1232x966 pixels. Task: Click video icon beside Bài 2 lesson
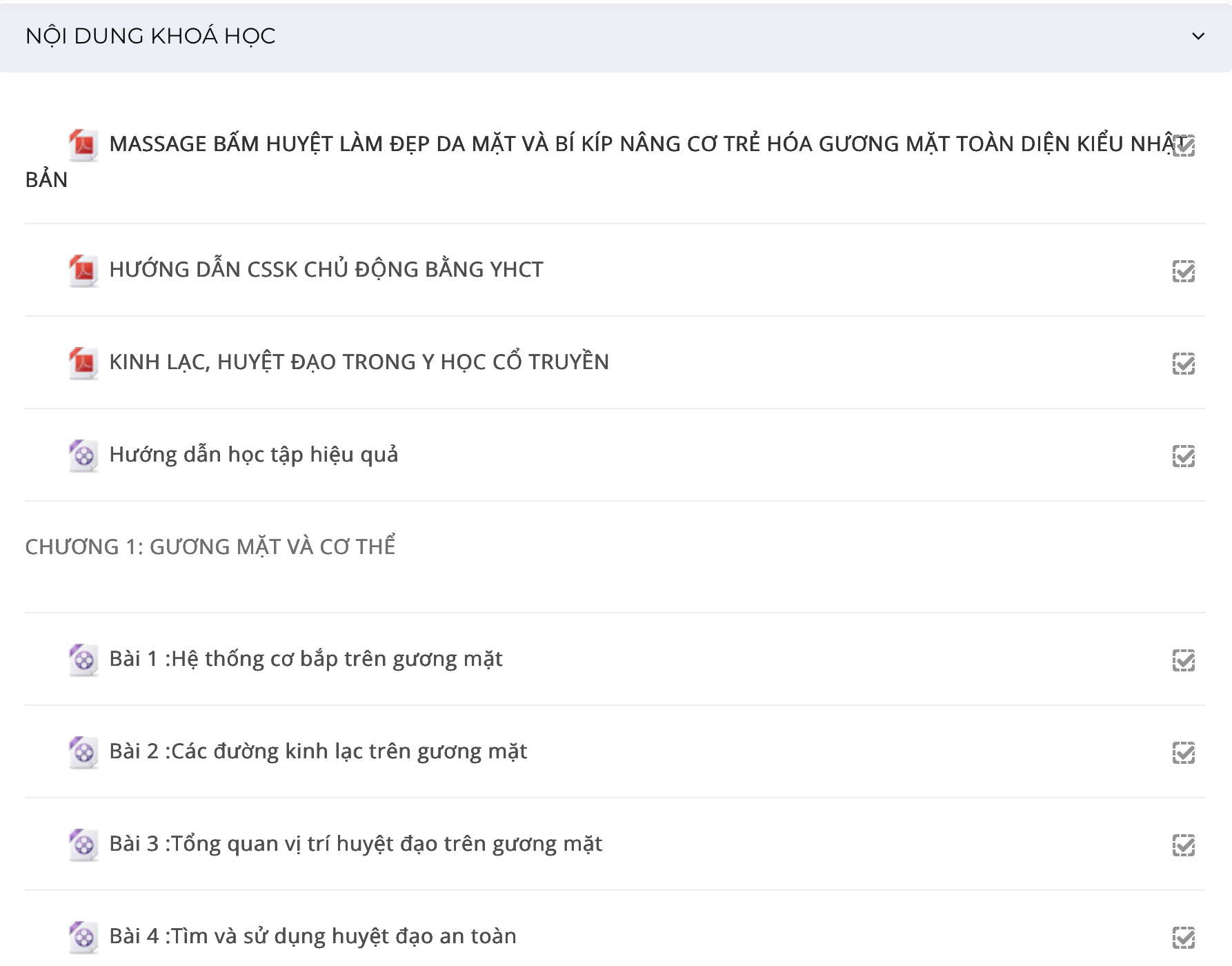pos(83,752)
